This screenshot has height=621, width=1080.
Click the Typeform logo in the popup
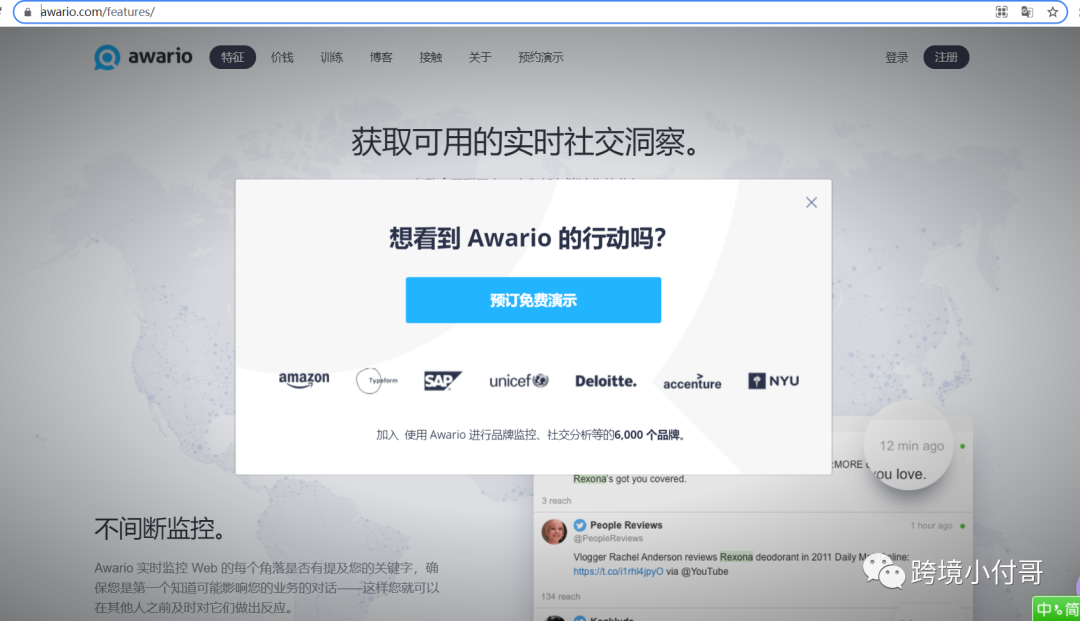[x=377, y=380]
